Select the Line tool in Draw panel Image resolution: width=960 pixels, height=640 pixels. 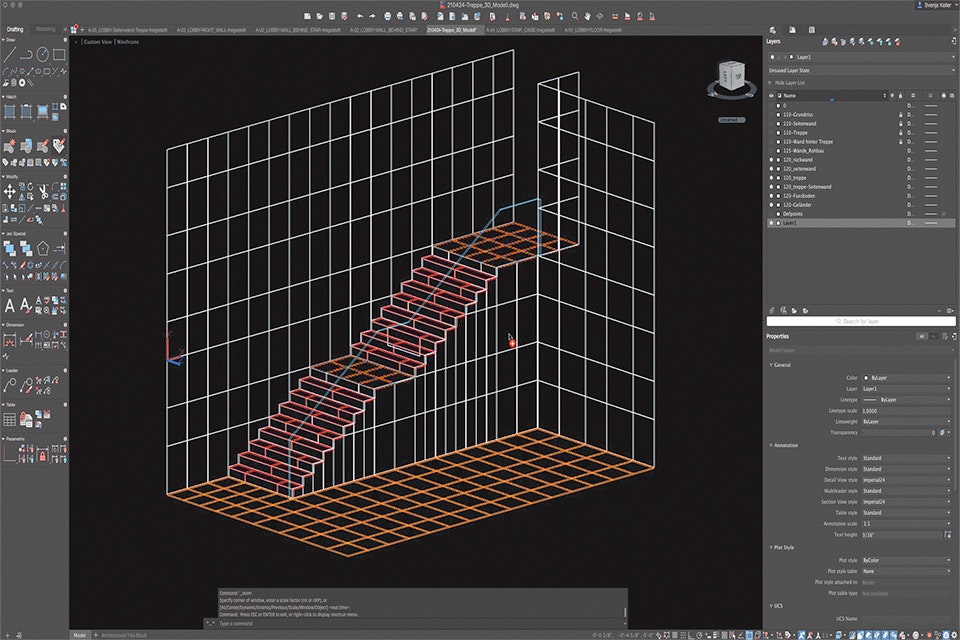[9, 55]
